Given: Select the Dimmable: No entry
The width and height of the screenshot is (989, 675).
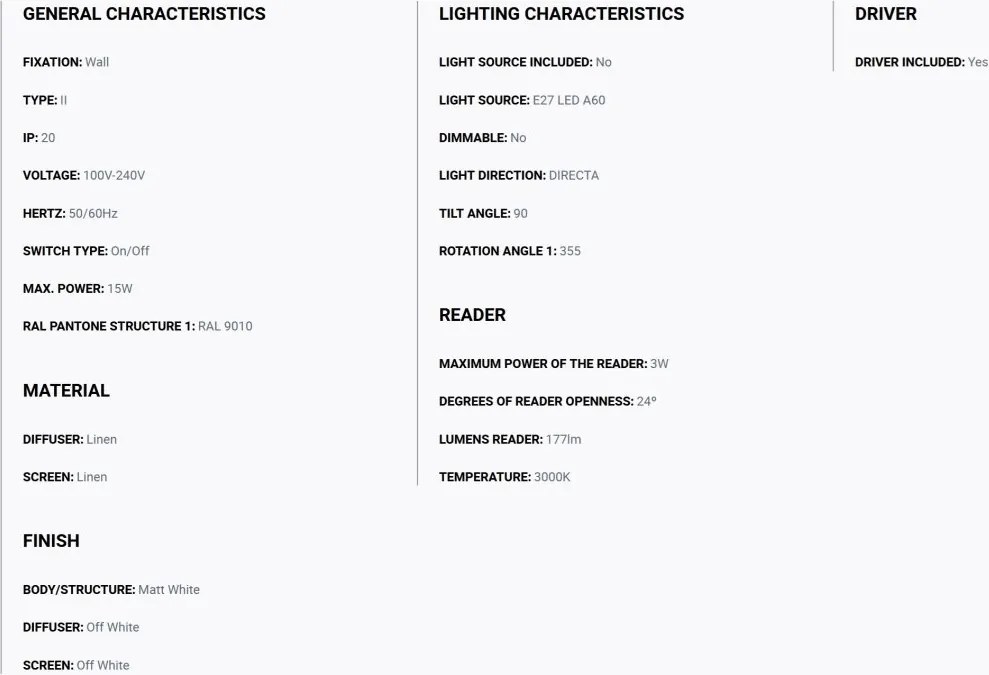Looking at the screenshot, I should coord(482,138).
